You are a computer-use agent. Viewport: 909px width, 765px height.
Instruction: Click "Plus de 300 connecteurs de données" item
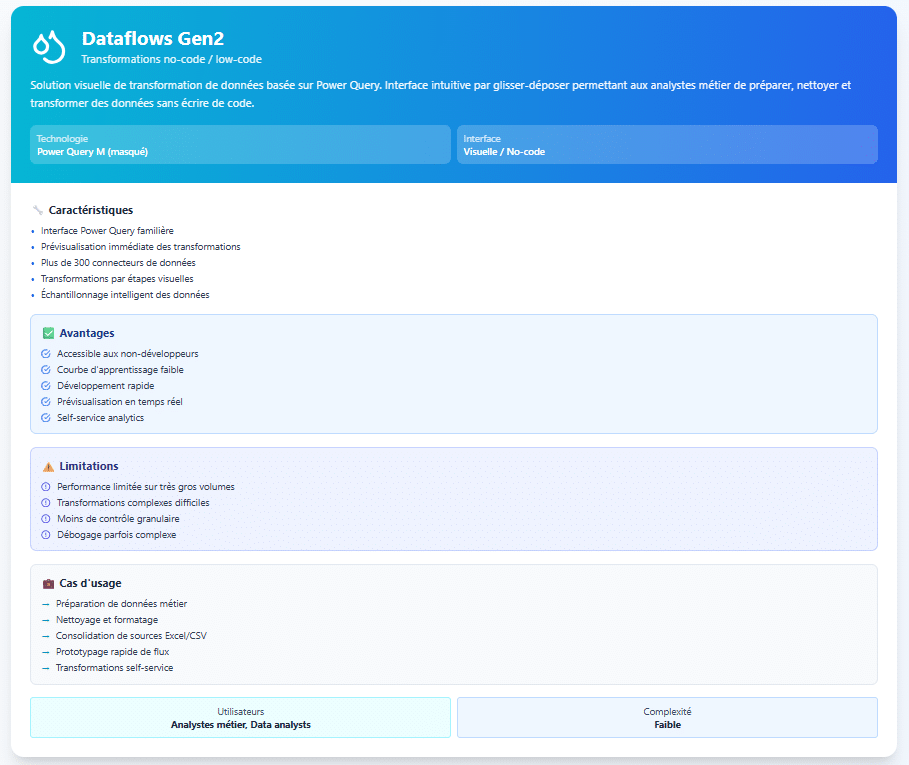tap(118, 263)
